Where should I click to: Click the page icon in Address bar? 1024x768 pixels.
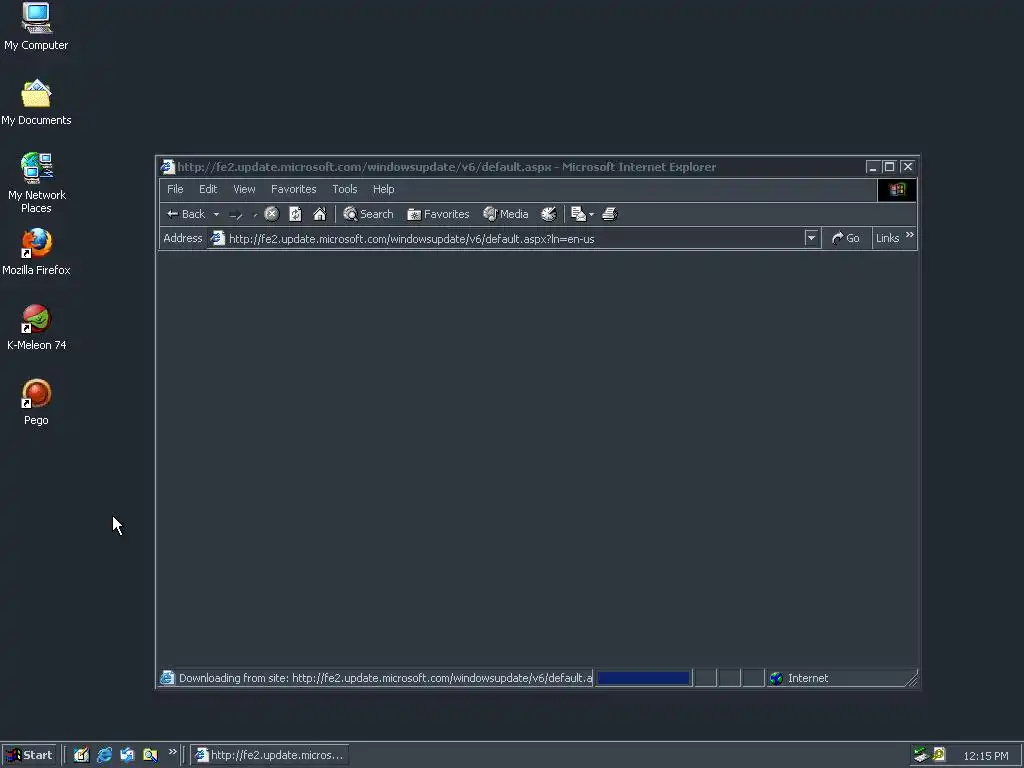coord(217,238)
